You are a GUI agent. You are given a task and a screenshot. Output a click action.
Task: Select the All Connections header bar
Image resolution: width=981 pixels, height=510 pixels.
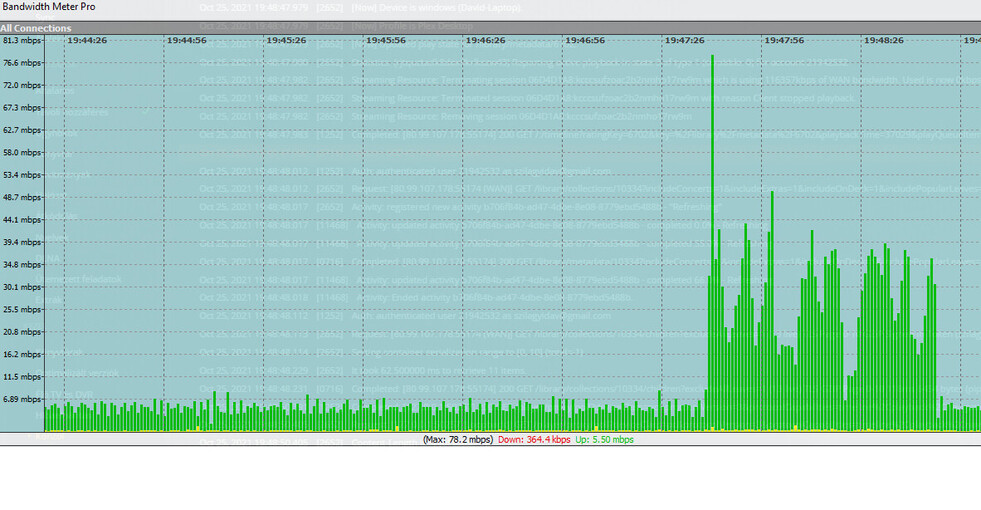pos(490,28)
